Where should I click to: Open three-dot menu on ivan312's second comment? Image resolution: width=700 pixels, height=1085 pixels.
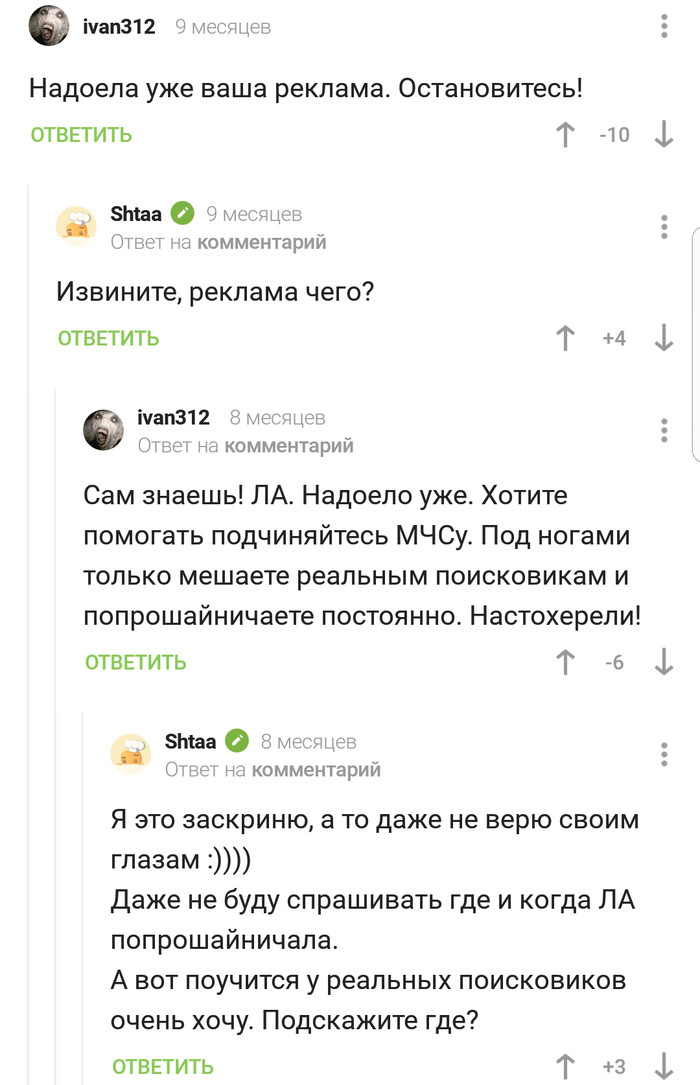665,430
